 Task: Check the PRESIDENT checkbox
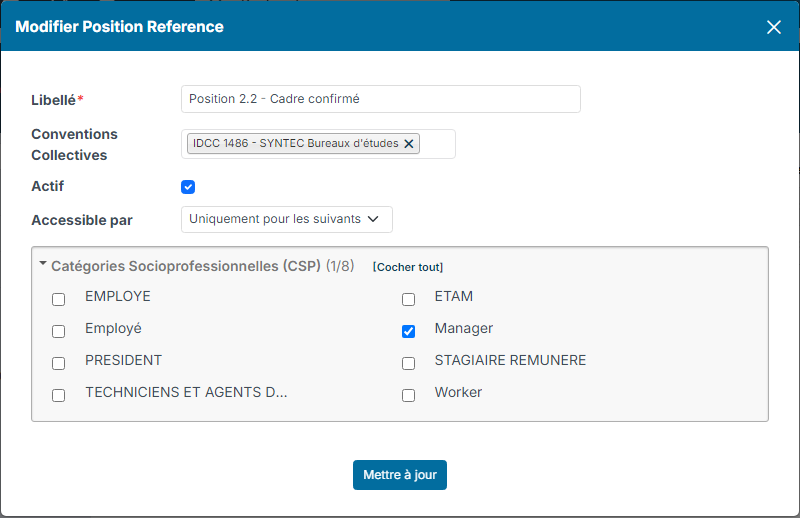pos(59,363)
